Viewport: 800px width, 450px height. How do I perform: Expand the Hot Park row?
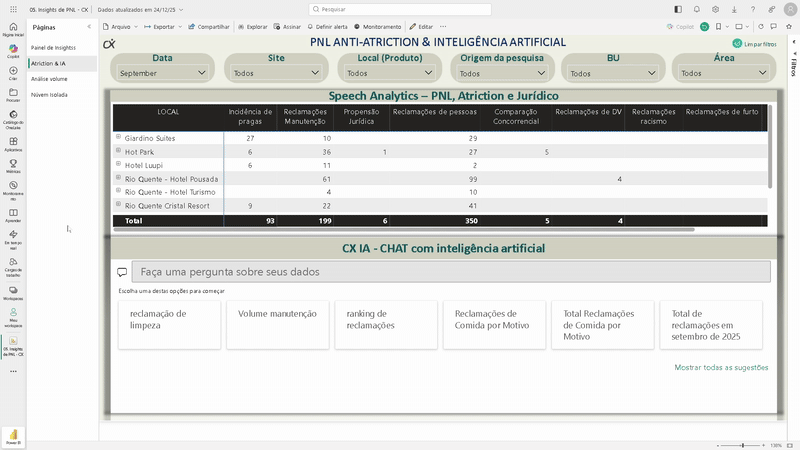[x=118, y=151]
